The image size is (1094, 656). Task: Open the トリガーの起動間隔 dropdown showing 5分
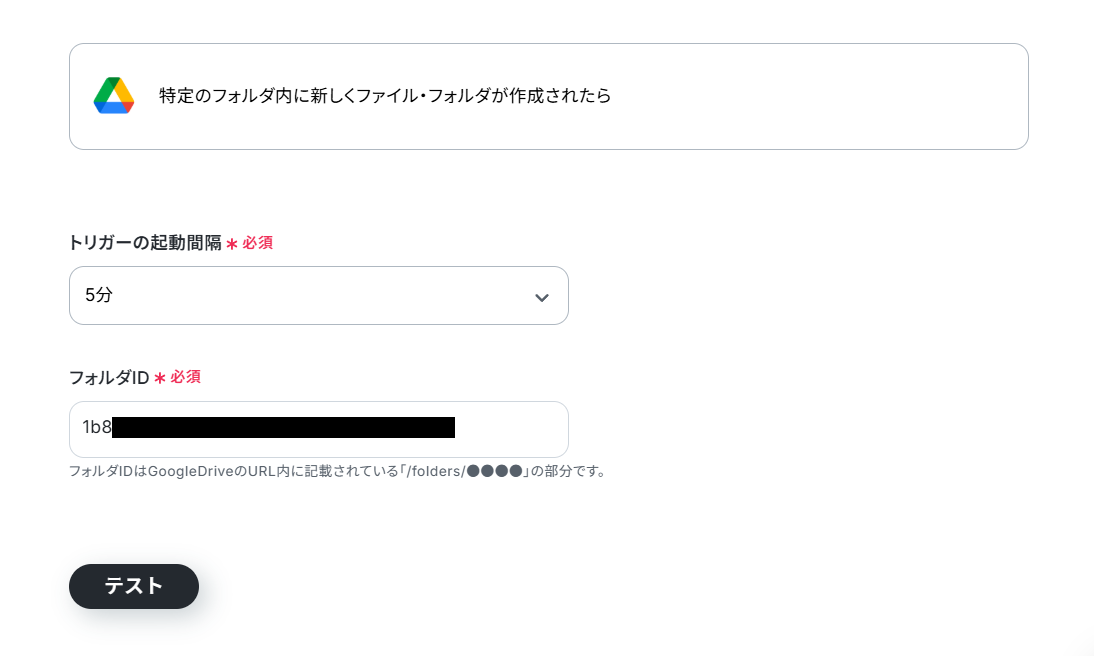(319, 295)
